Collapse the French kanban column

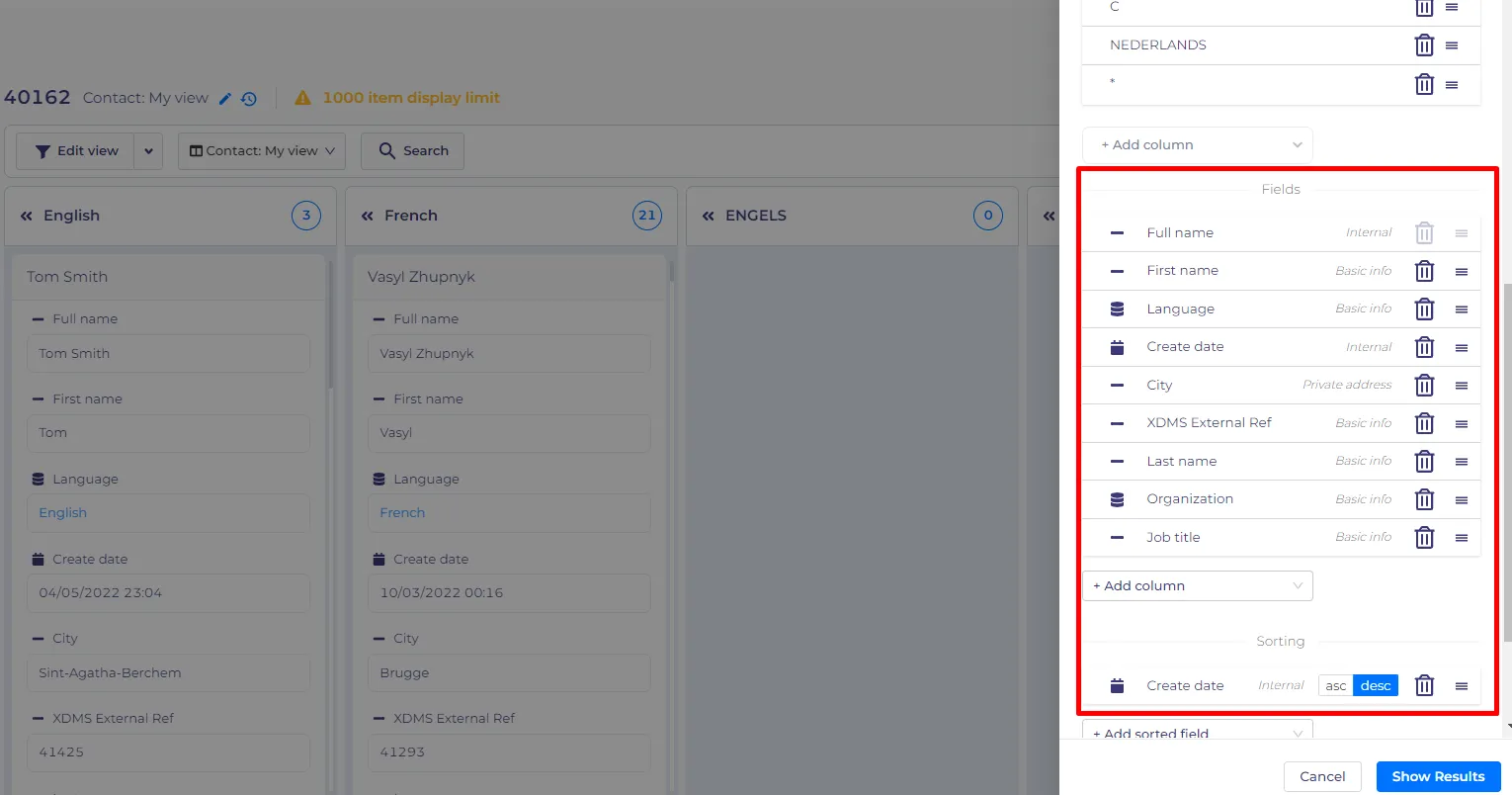tap(368, 216)
